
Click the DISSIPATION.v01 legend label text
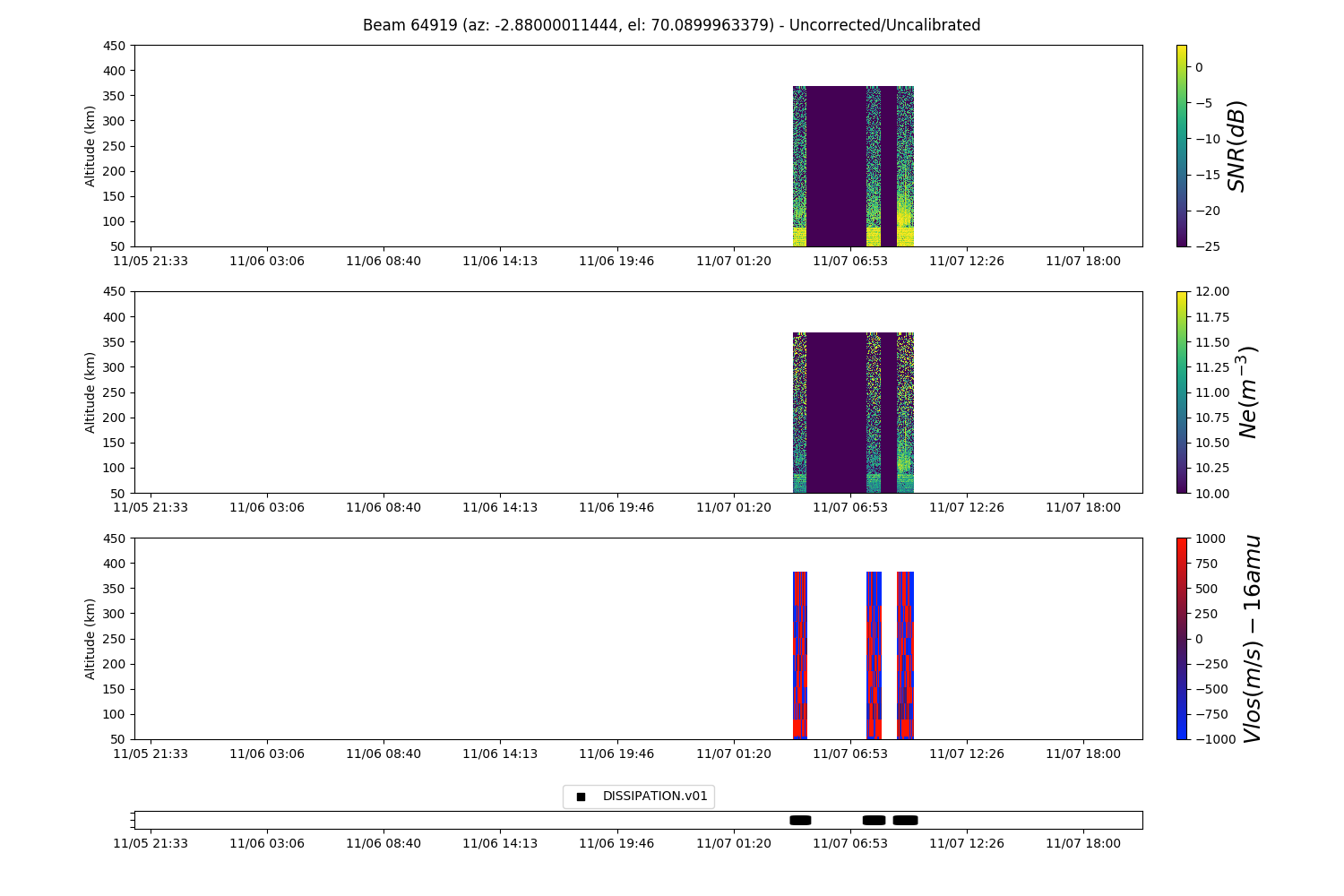654,797
